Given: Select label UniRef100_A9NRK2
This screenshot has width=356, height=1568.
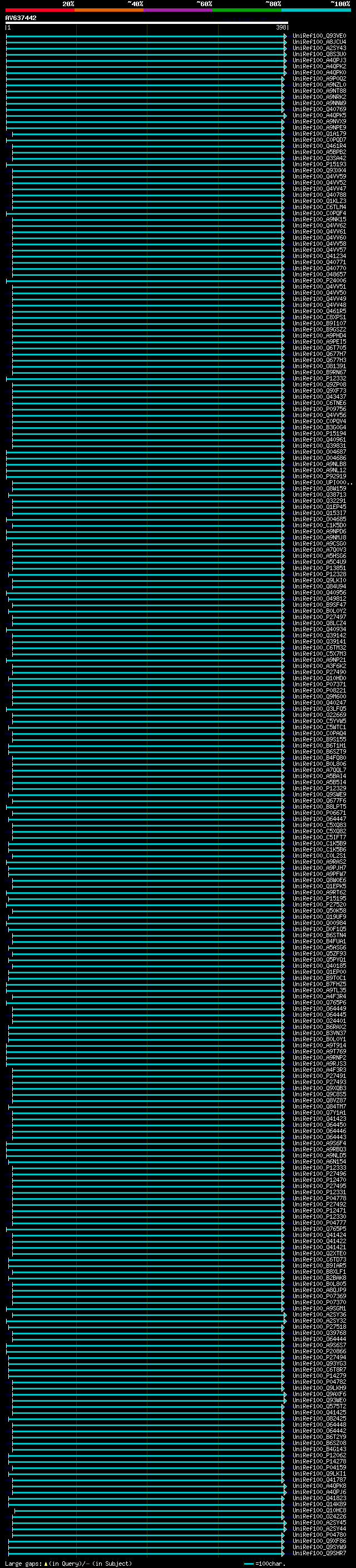Looking at the screenshot, I should click(x=319, y=97).
